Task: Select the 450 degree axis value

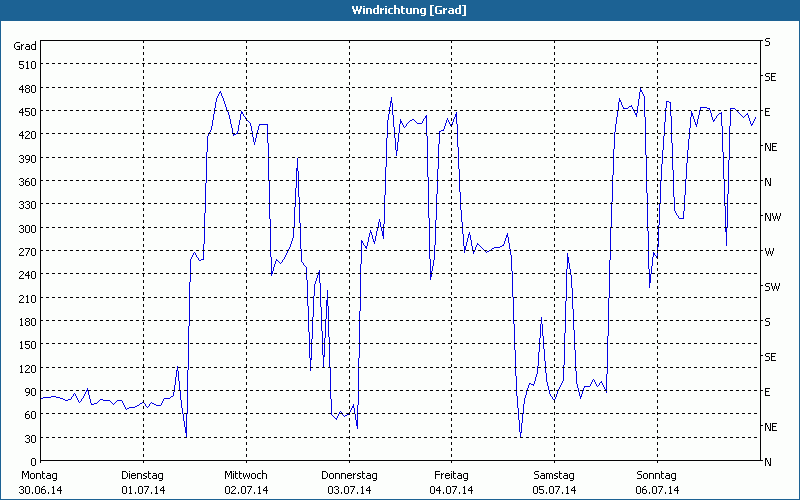Action: (x=27, y=112)
